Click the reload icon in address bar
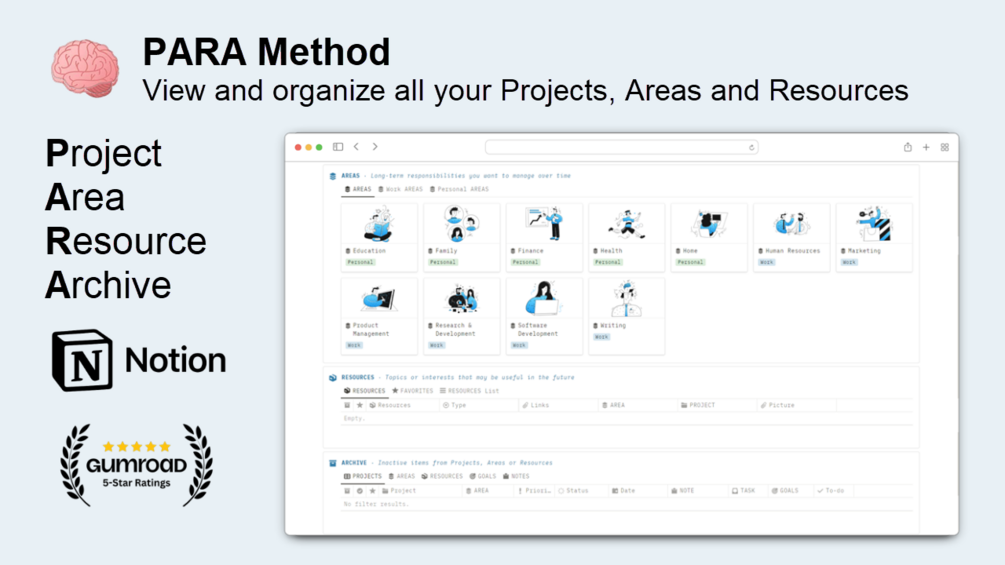The width and height of the screenshot is (1005, 565). coord(752,147)
